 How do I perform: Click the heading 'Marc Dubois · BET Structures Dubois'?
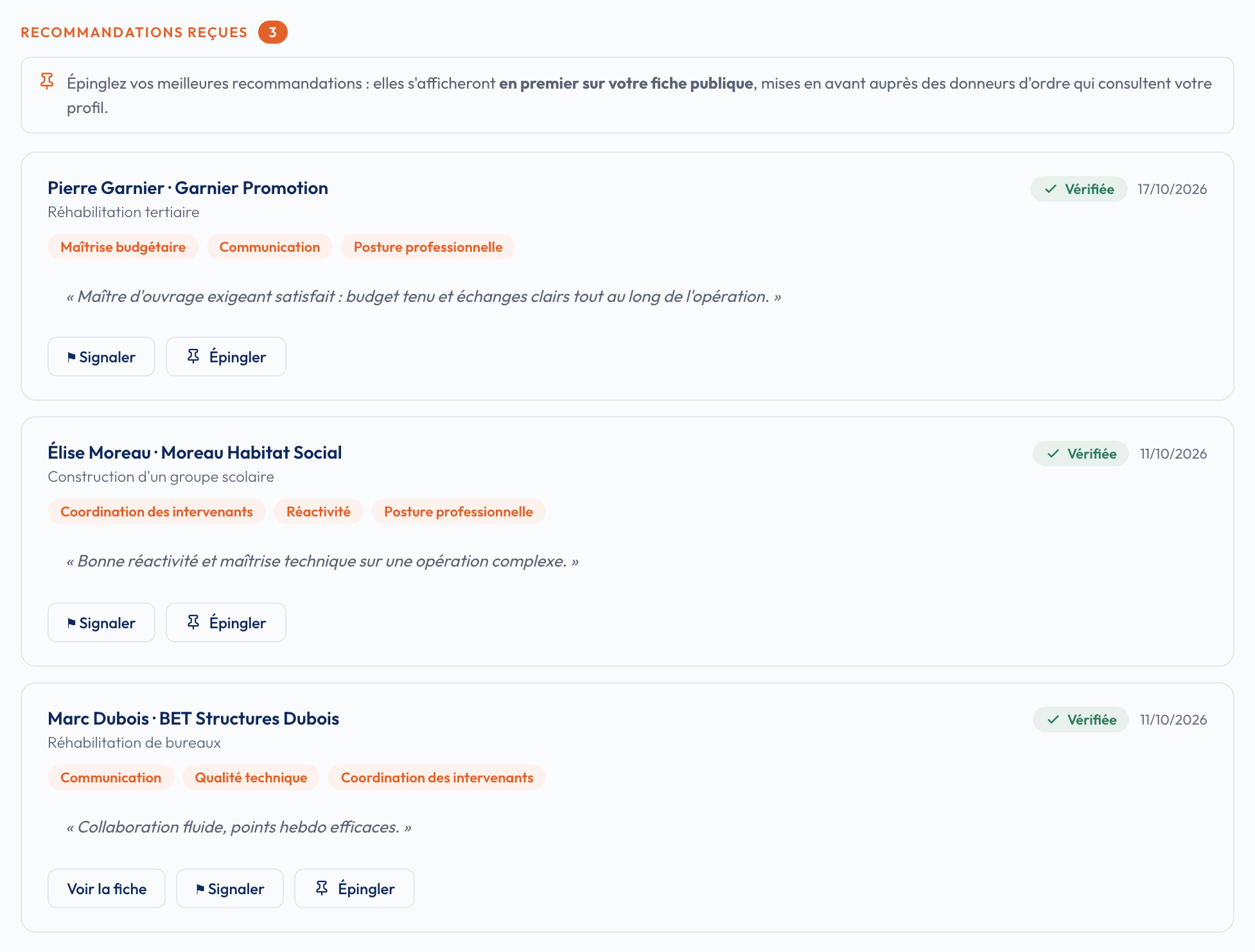193,718
